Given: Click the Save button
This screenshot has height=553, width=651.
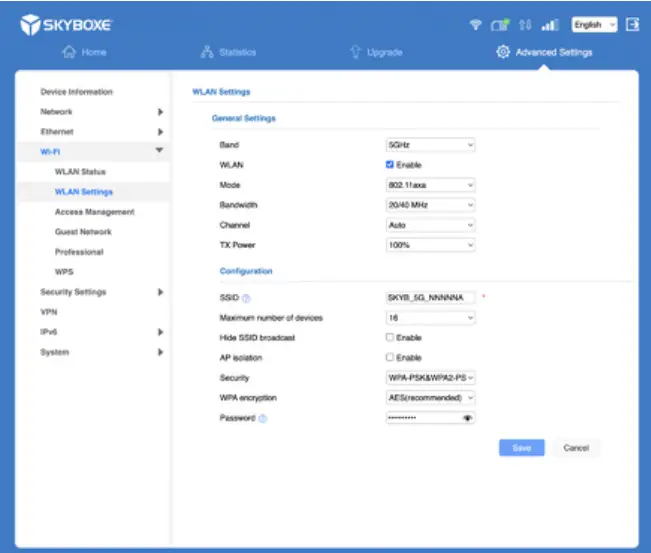Looking at the screenshot, I should pos(521,448).
